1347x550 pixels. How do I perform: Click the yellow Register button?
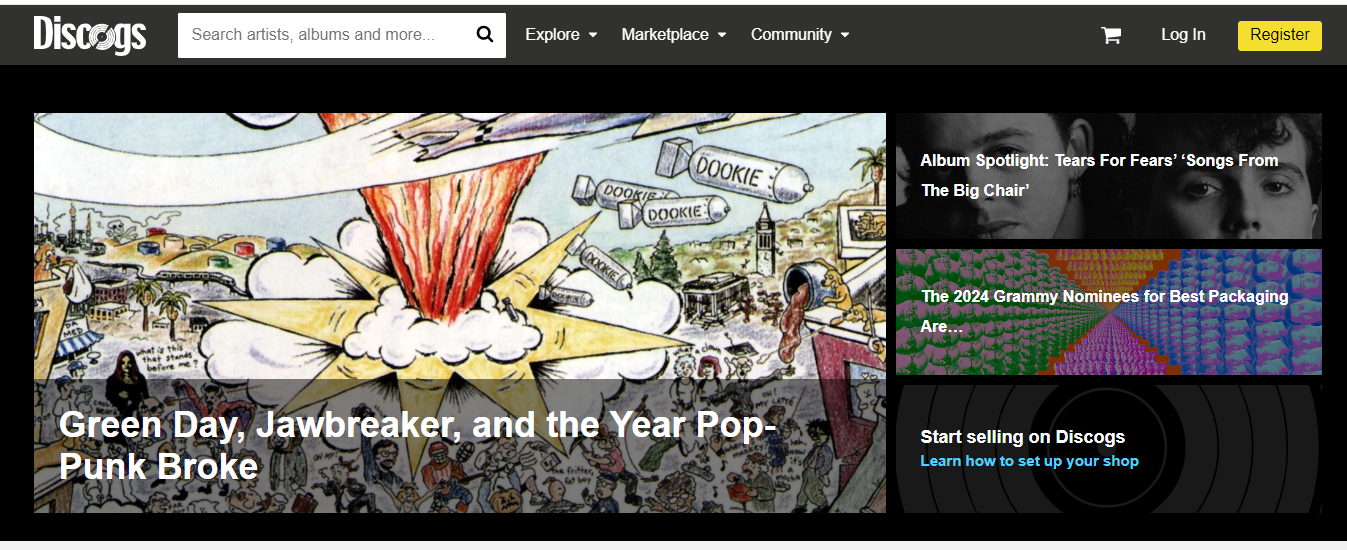coord(1279,35)
